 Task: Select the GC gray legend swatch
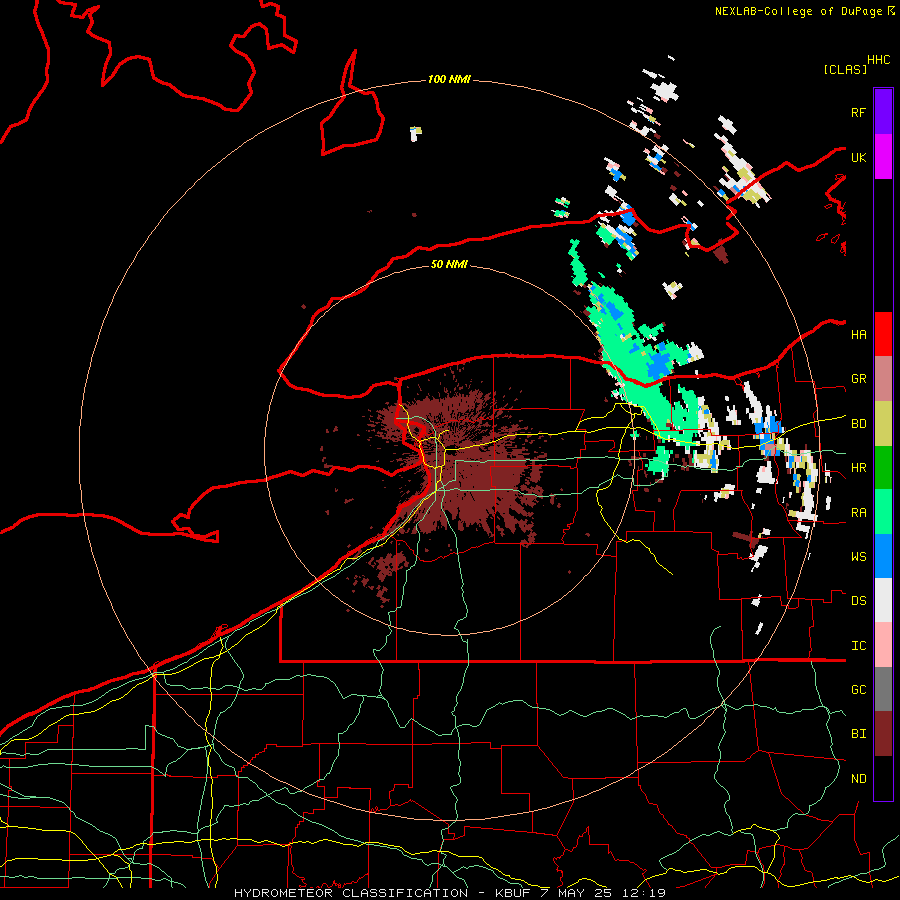point(883,689)
